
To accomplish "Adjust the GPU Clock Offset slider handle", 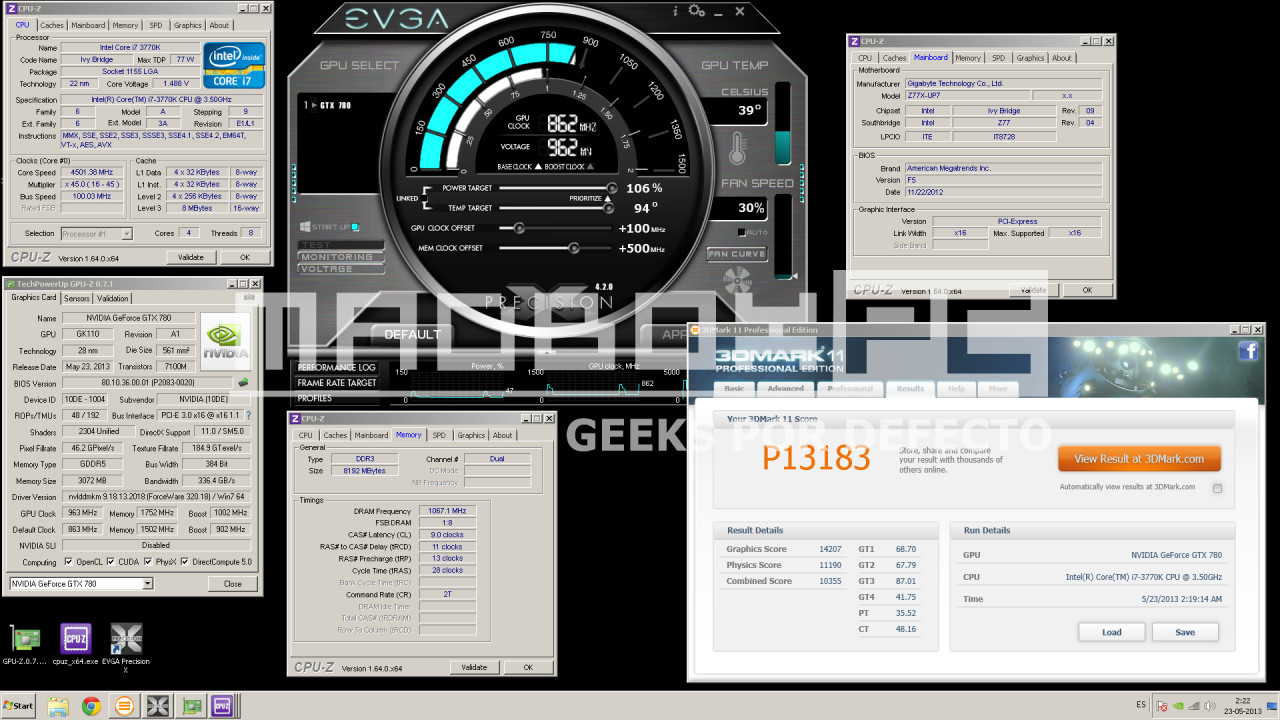I will (519, 228).
